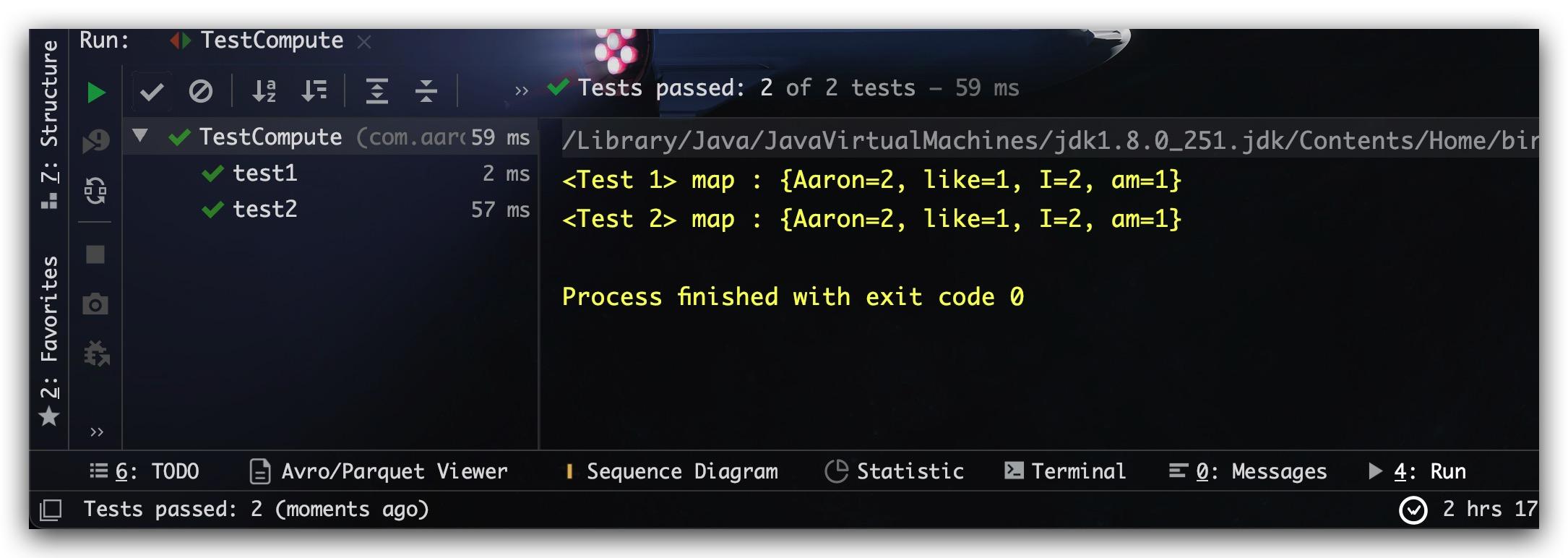Open the Terminal tool window tab
The width and height of the screenshot is (1568, 558).
(x=1065, y=471)
